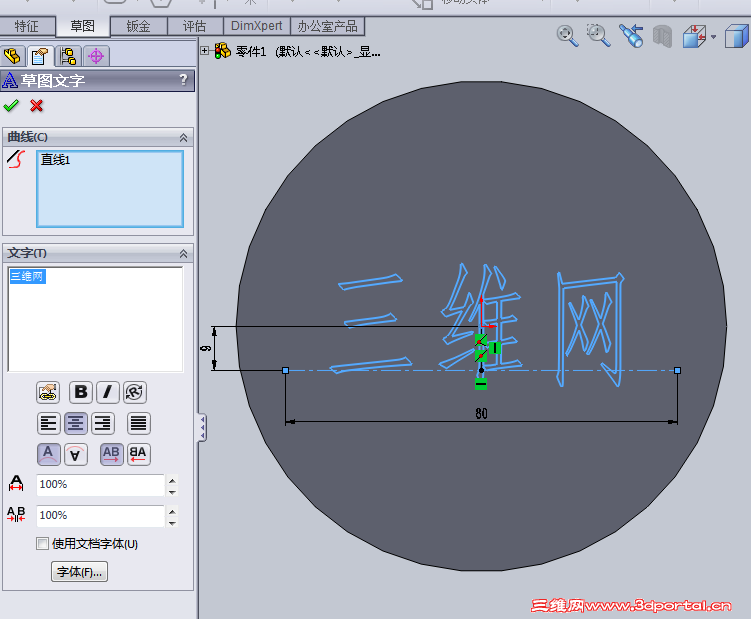751x619 pixels.
Task: Click Display Style cube icon
Action: (737, 36)
